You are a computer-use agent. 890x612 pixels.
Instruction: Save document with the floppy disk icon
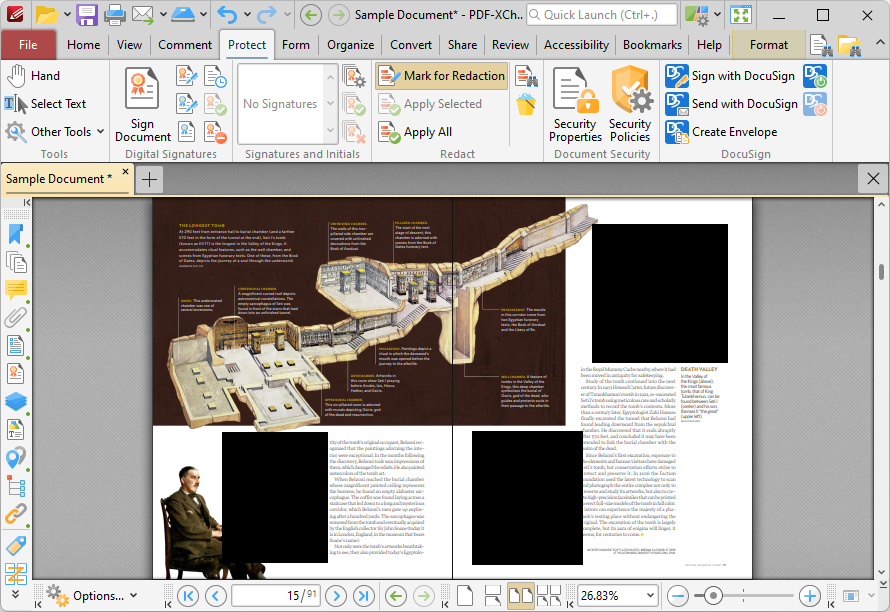[x=87, y=15]
